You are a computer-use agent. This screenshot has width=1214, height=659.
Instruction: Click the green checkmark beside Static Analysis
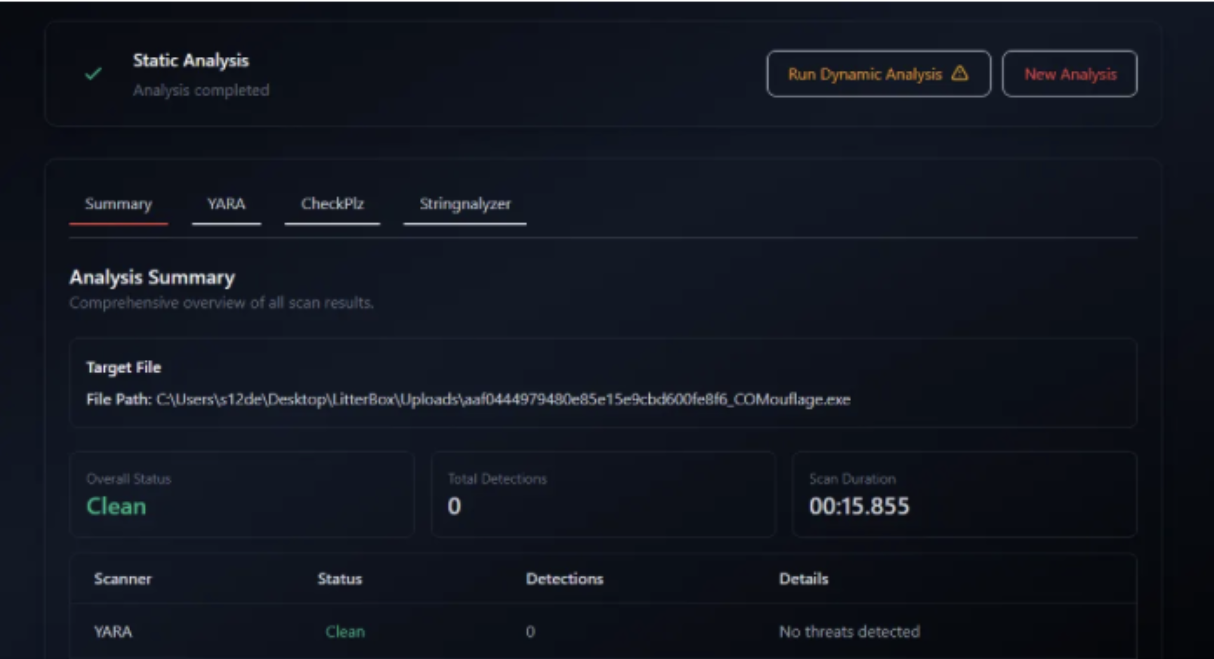[92, 74]
